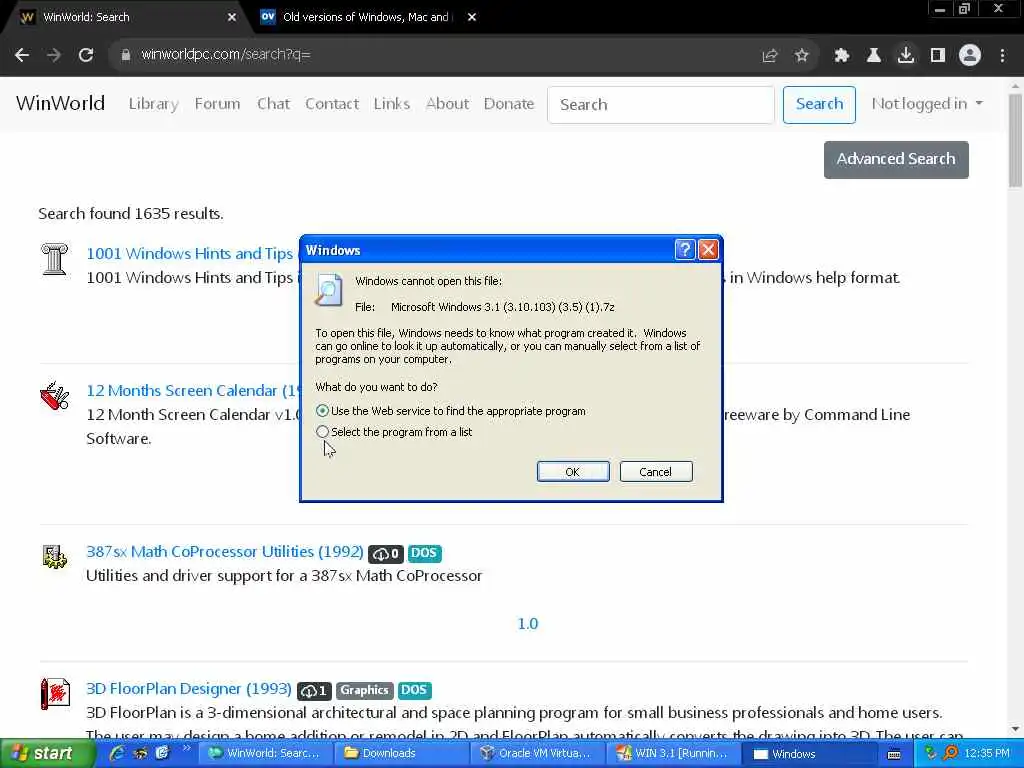
Task: Click the magnifier icon in system tray
Action: (952, 753)
